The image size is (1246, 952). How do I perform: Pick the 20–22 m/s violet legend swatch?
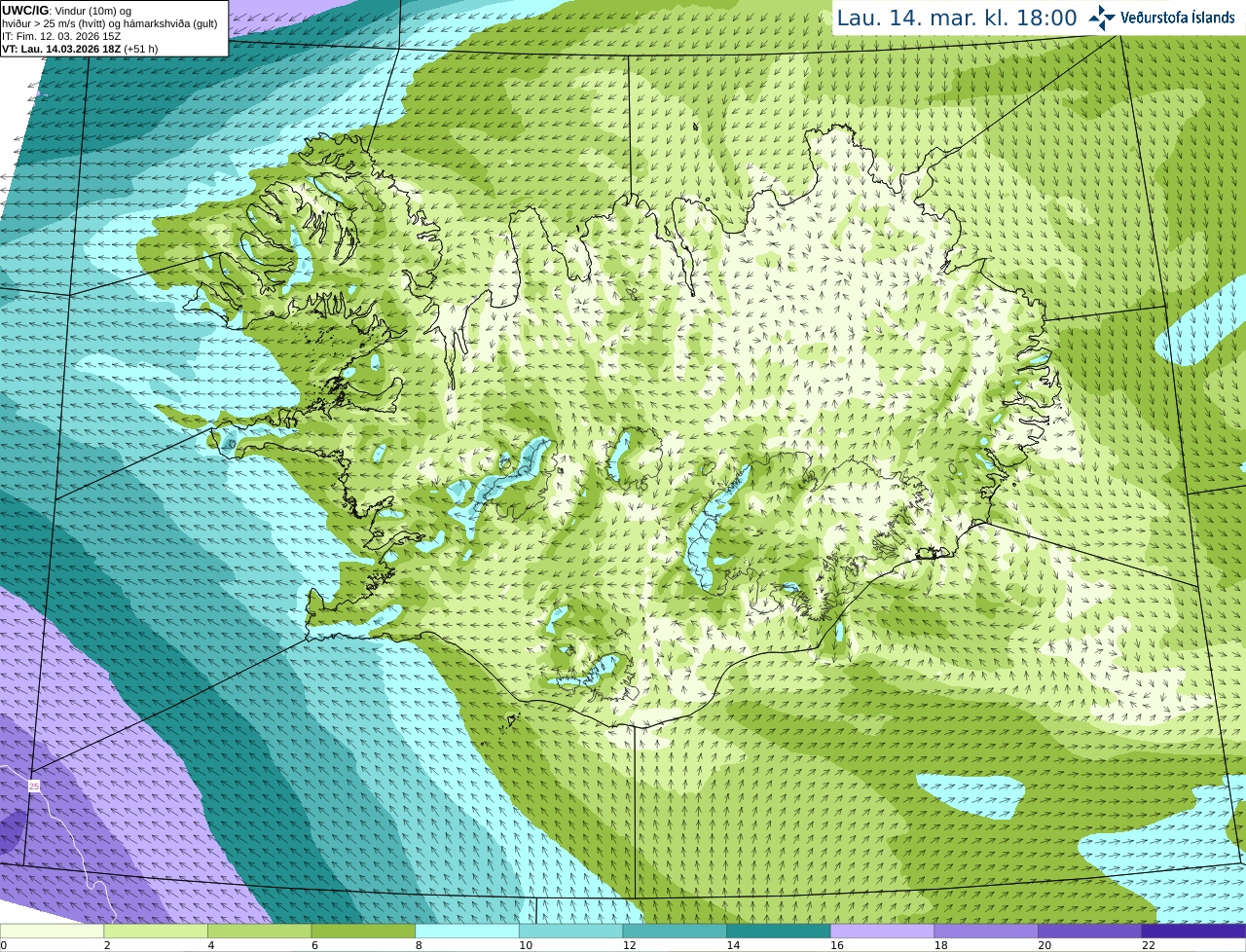point(1090,931)
